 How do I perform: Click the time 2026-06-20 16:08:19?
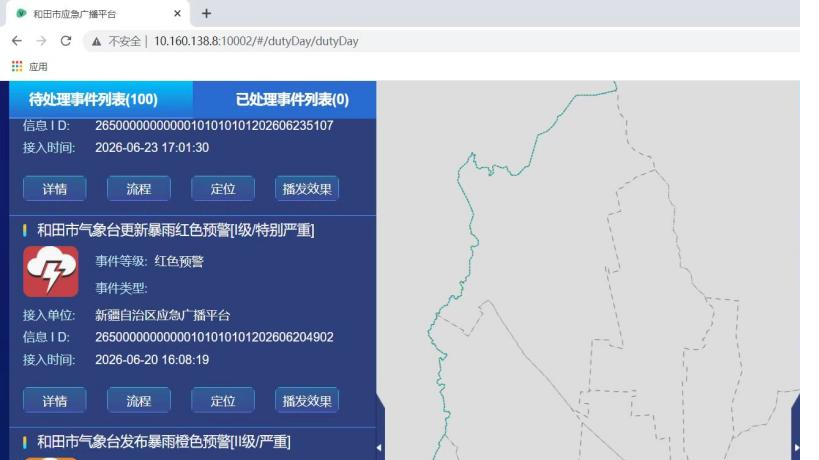click(152, 360)
